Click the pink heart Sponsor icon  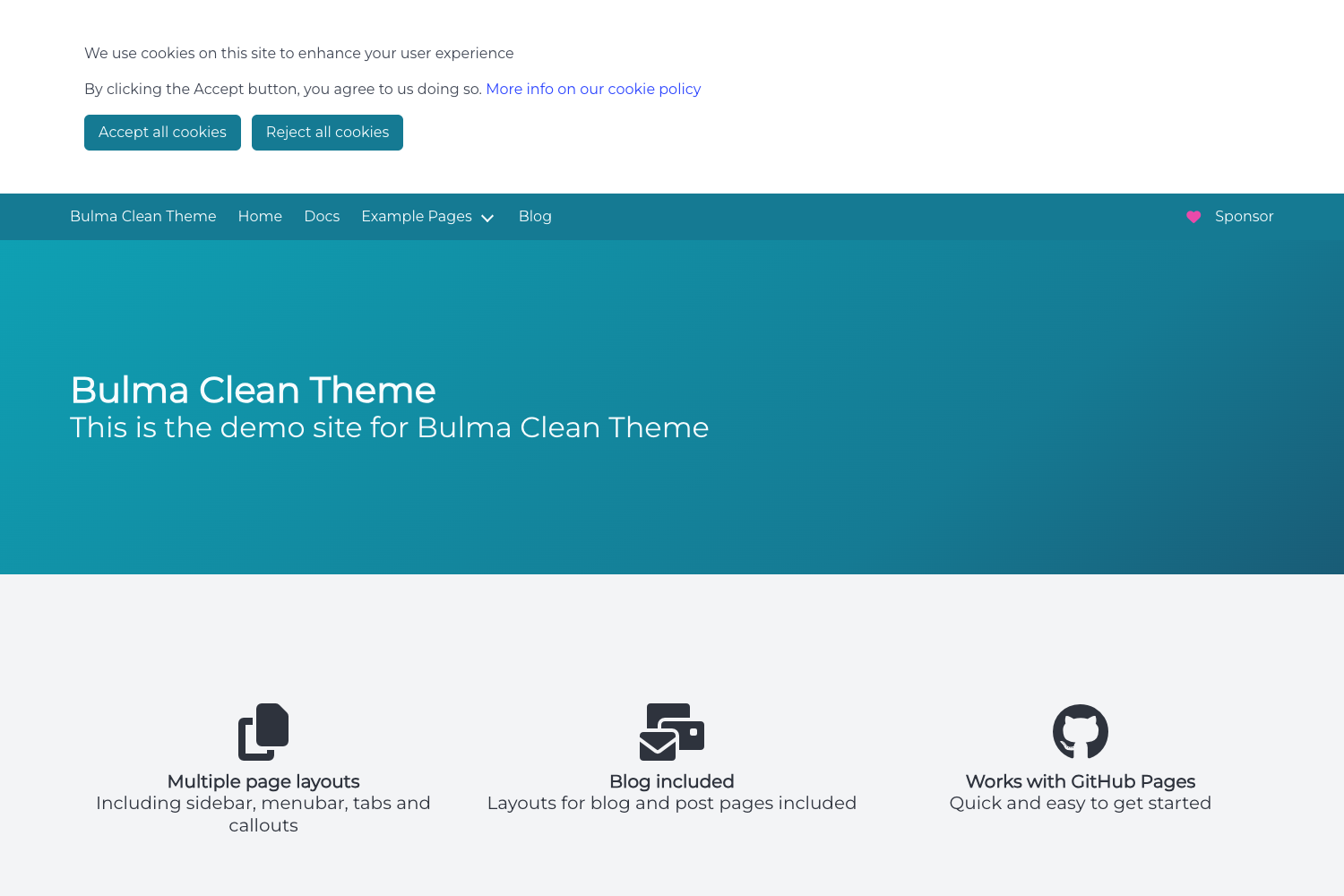1193,217
